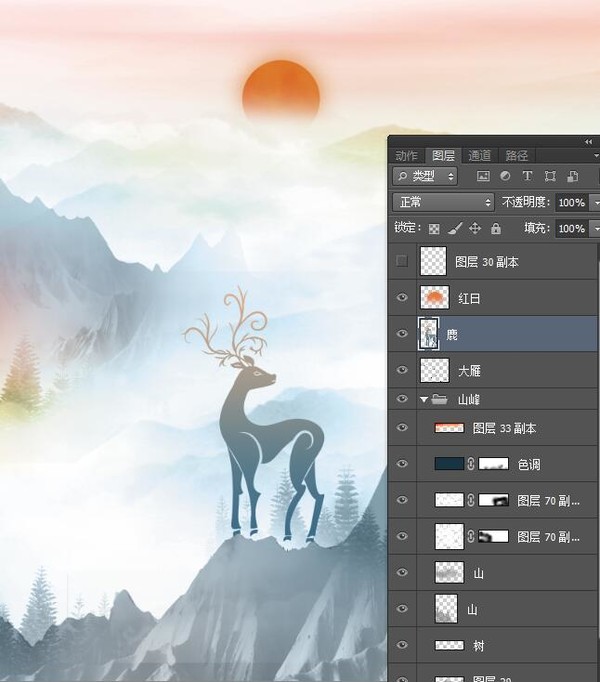
Task: Lock all padlock icon
Action: [x=496, y=228]
